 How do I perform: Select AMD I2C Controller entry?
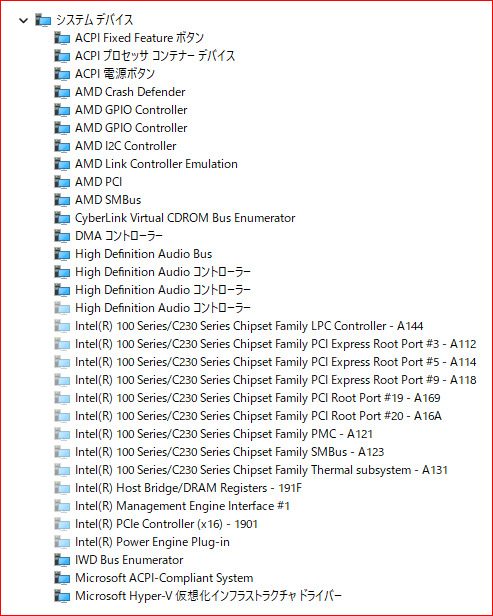(126, 146)
